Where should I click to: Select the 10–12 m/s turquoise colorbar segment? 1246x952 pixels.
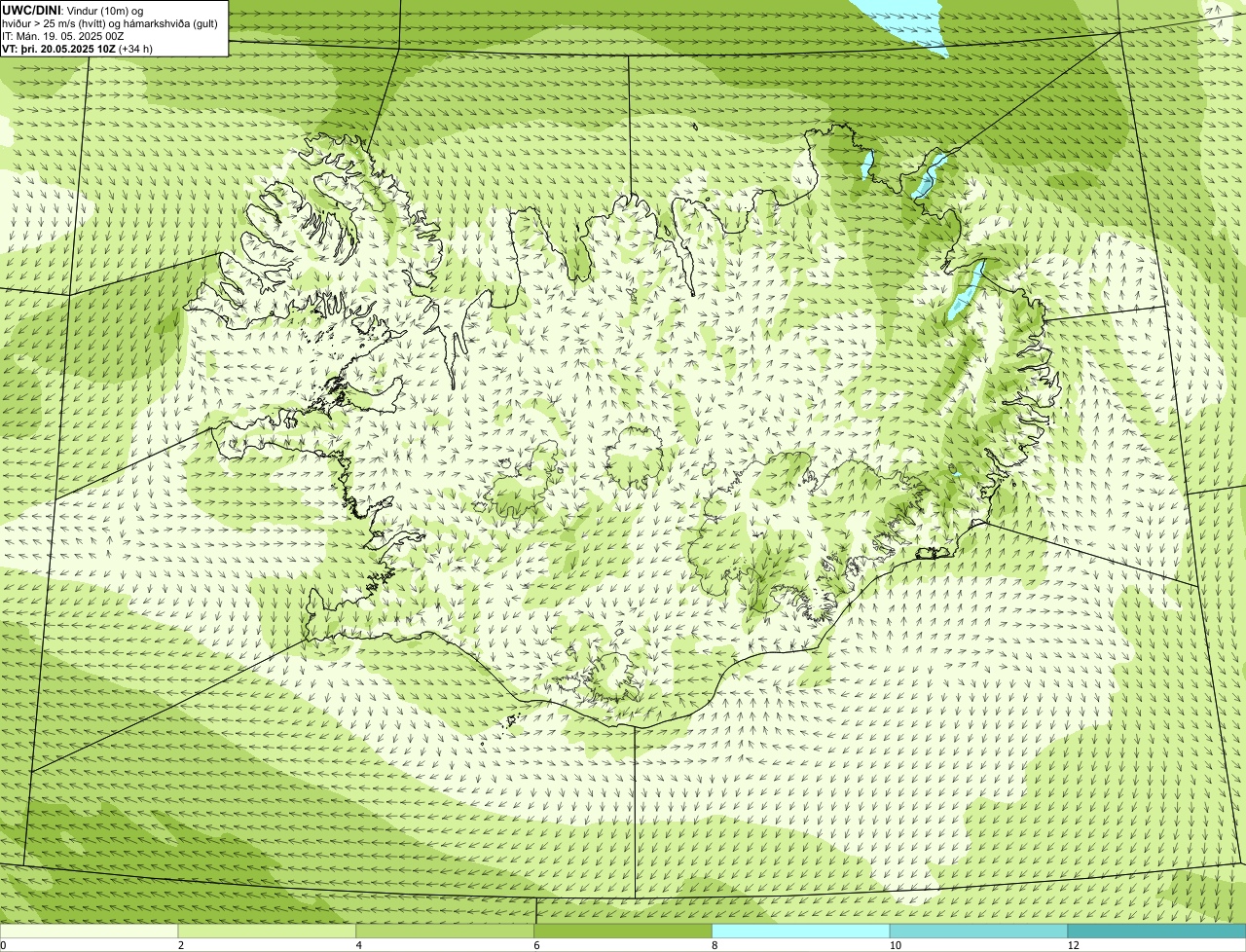pyautogui.click(x=979, y=931)
